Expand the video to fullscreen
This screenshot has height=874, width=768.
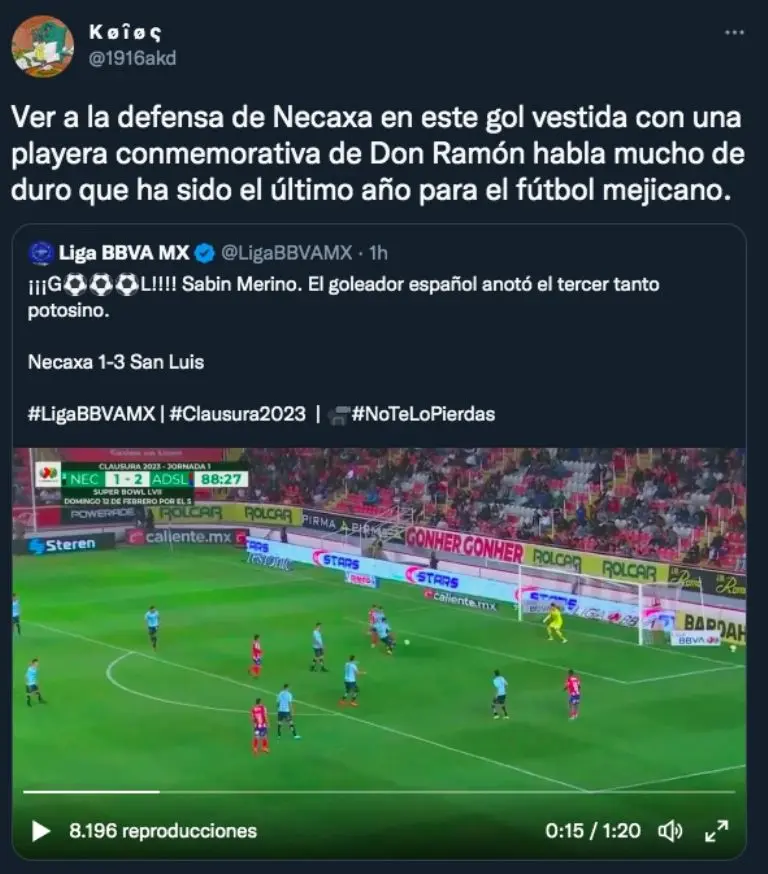(x=716, y=831)
